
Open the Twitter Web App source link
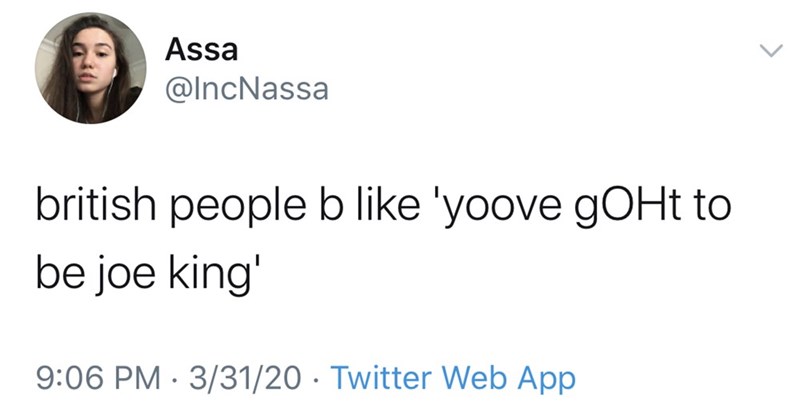click(452, 379)
